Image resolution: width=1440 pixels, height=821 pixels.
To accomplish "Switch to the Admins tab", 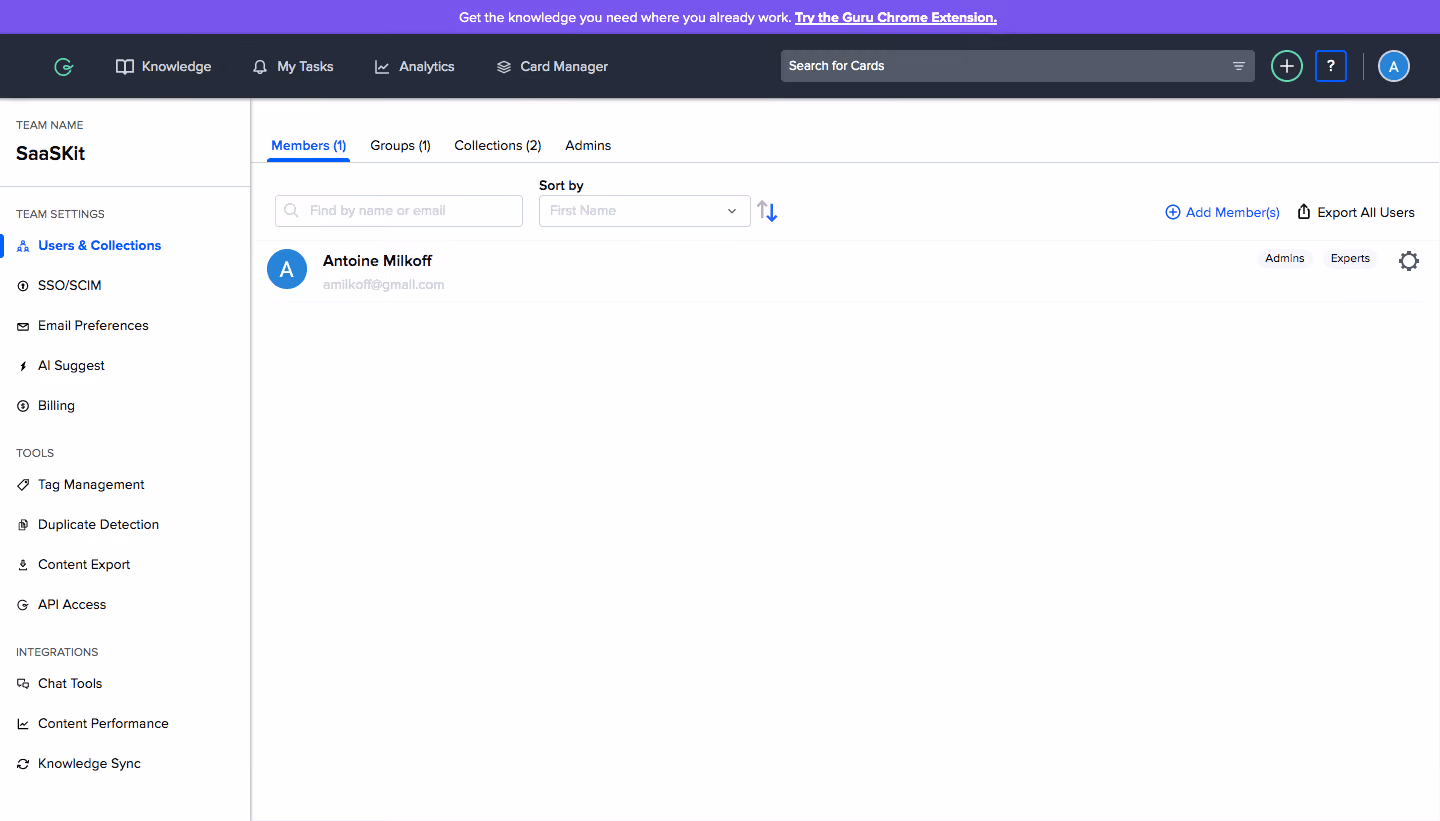I will 588,145.
